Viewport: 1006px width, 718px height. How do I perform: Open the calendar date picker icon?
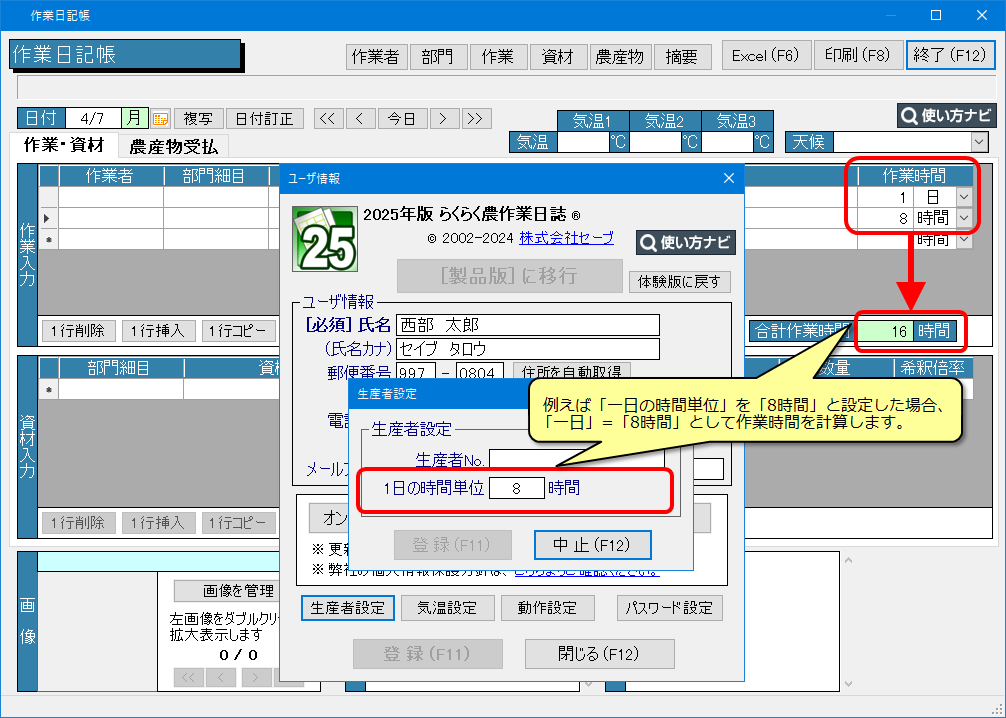pos(160,119)
